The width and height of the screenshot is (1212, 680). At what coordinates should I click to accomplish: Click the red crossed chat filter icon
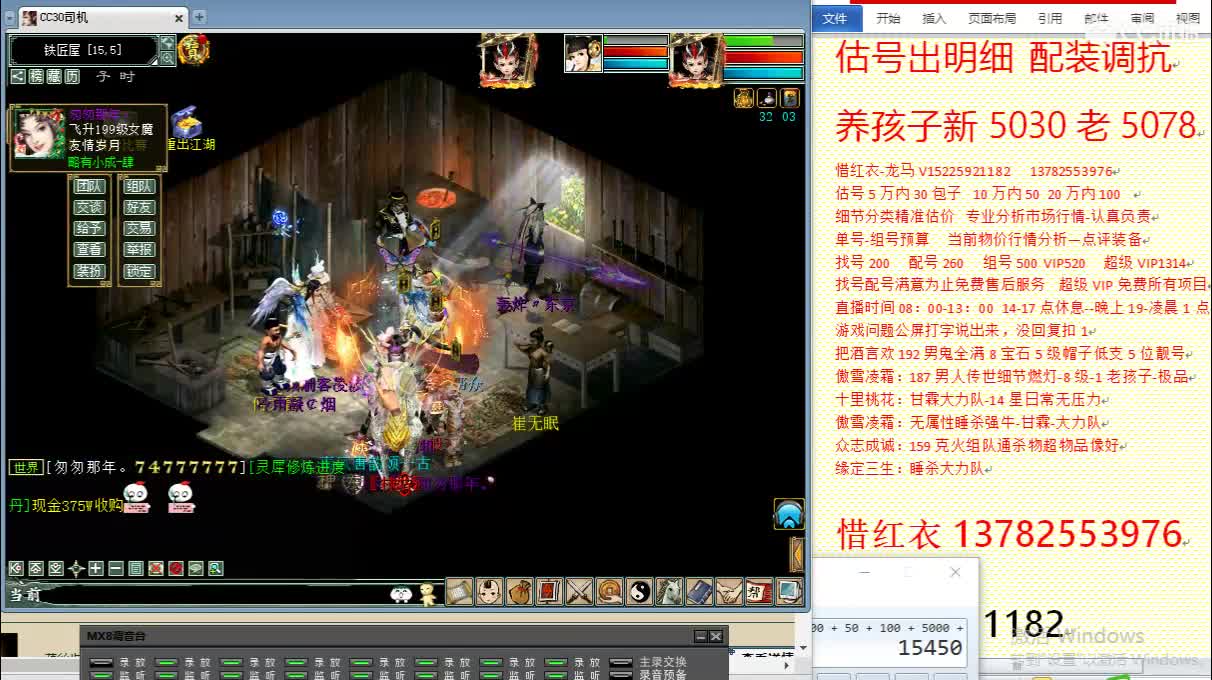tap(156, 568)
